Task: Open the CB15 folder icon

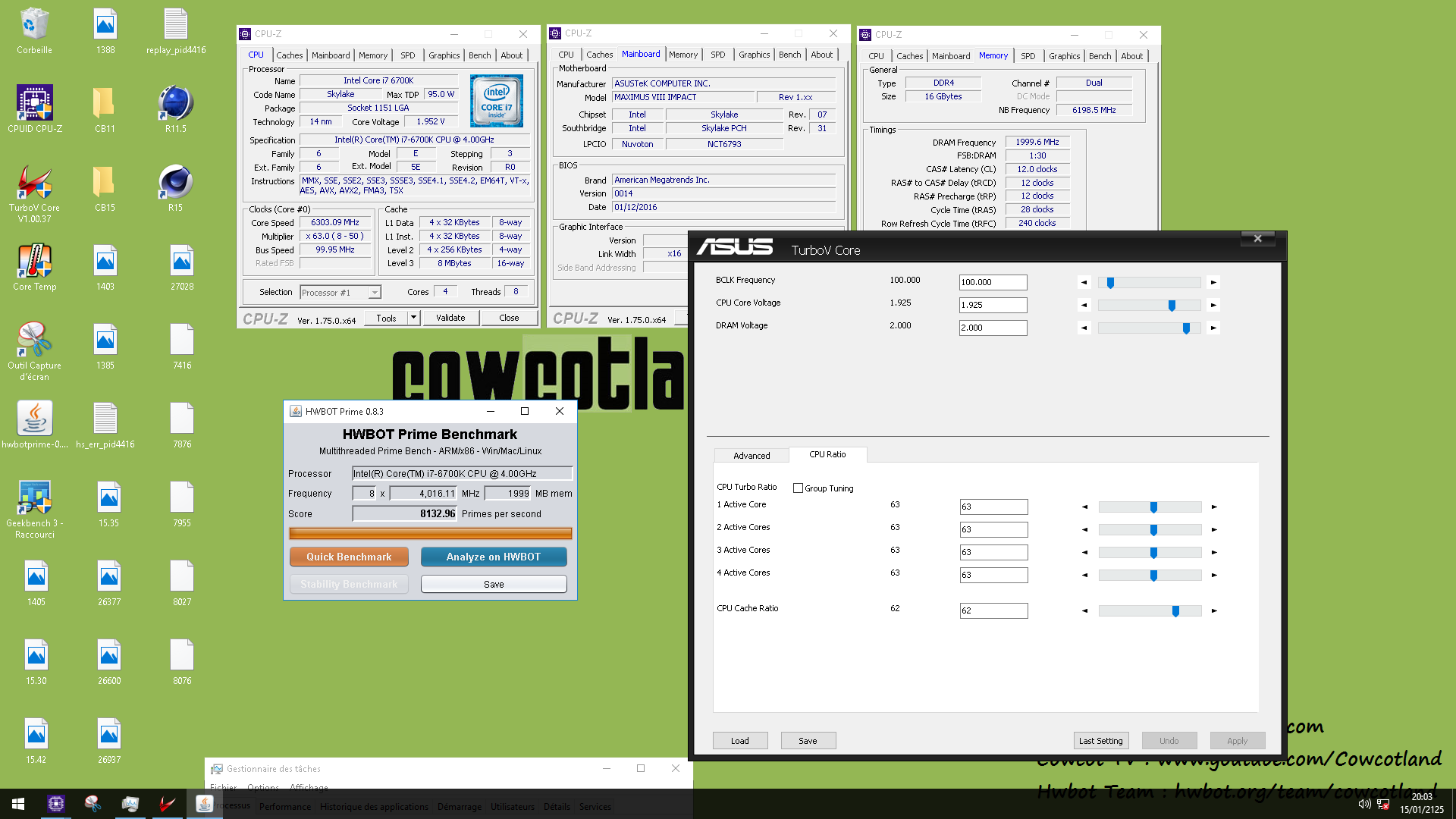Action: coord(105,188)
